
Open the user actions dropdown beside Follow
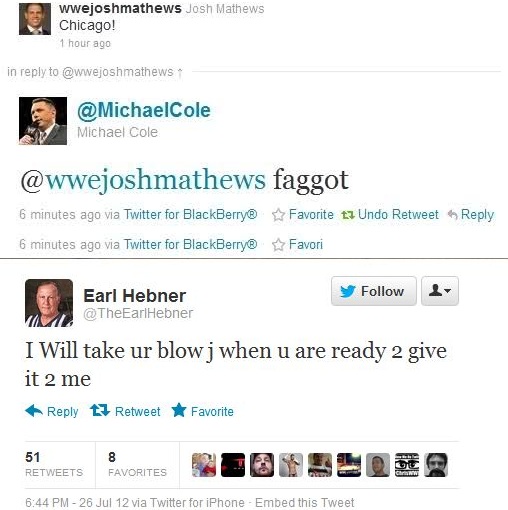pyautogui.click(x=440, y=291)
